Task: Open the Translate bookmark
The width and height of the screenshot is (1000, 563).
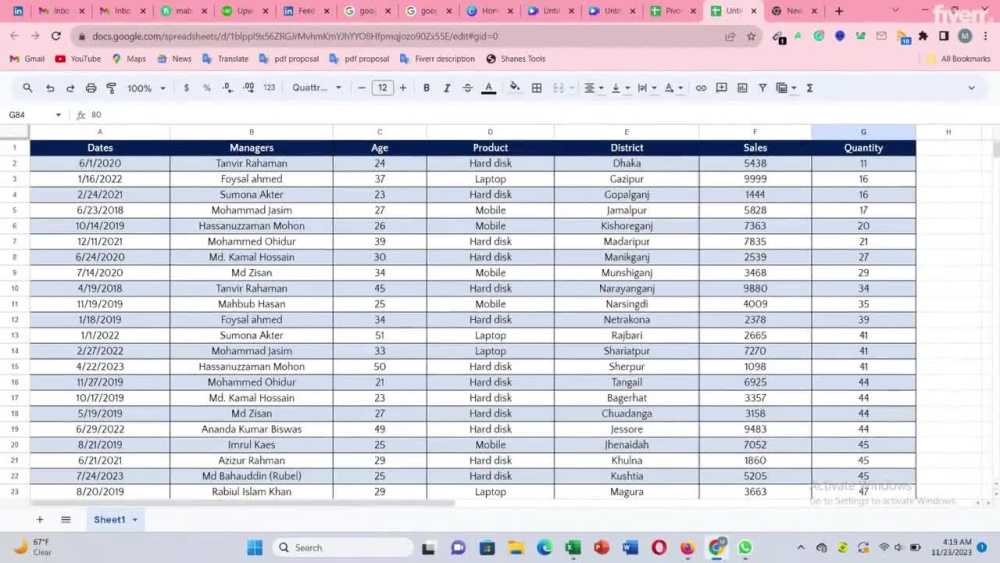Action: point(225,59)
